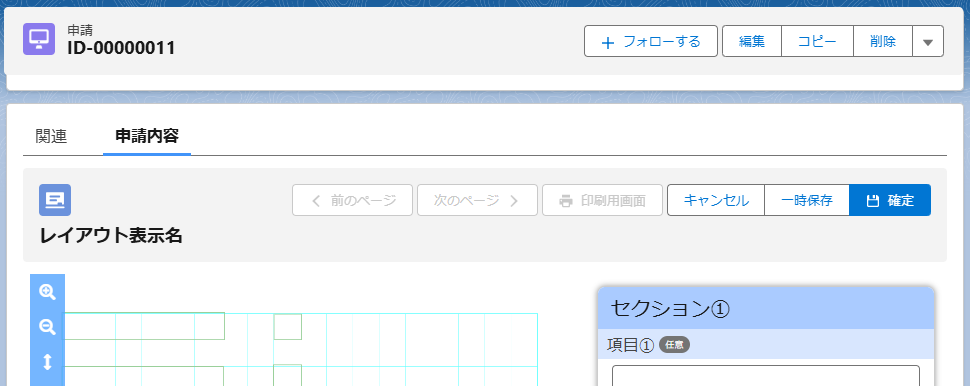Follow this record with フォローする
Screen dimensions: 970x386
tap(651, 41)
